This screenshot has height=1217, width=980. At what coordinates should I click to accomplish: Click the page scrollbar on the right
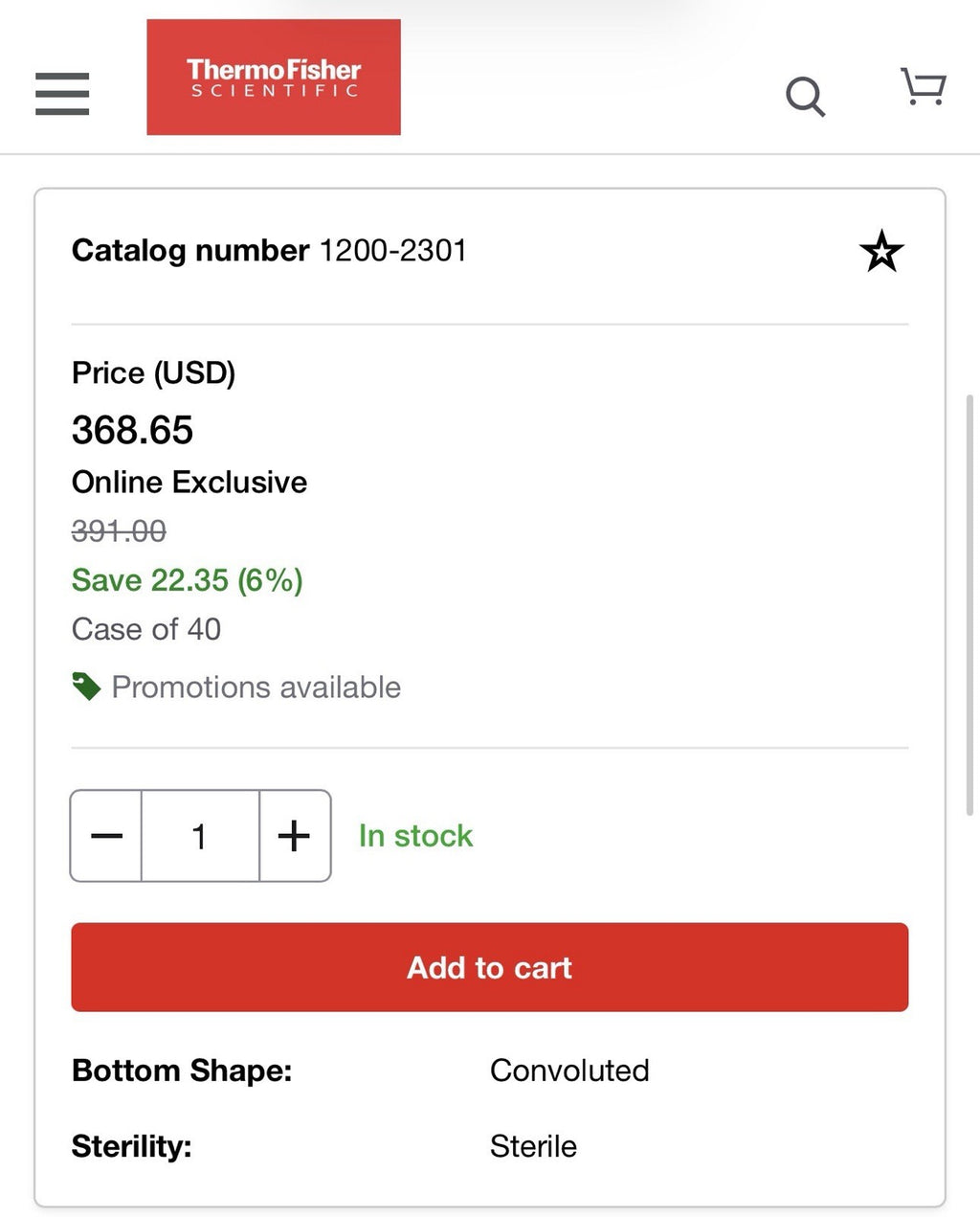pyautogui.click(x=970, y=604)
